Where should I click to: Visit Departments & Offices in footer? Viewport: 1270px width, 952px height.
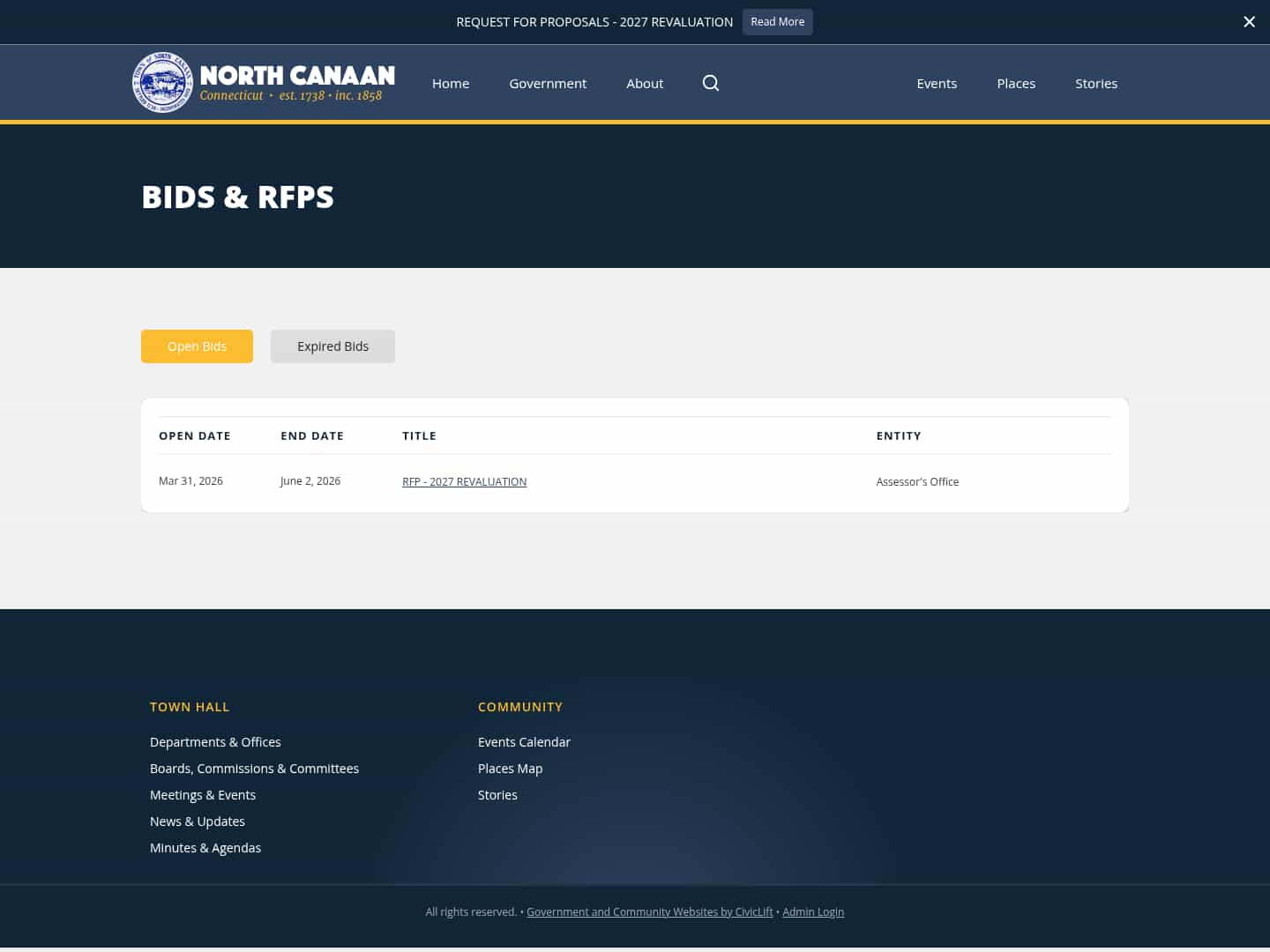pyautogui.click(x=215, y=741)
